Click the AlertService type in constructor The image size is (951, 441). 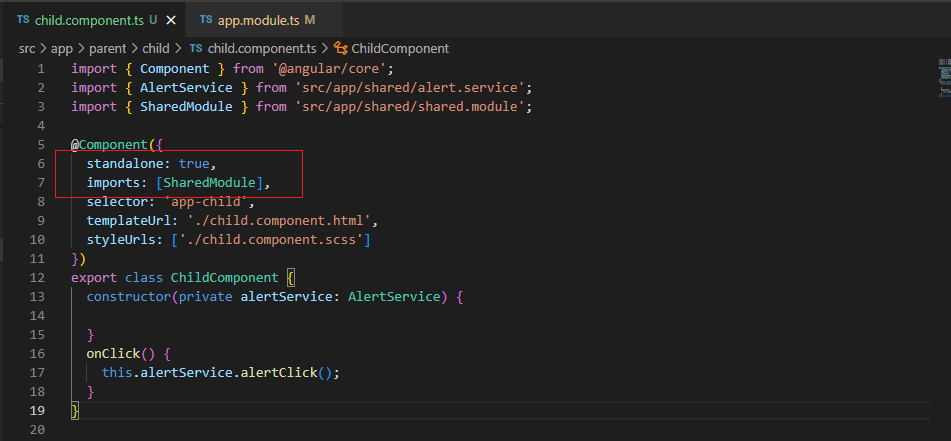pos(394,297)
